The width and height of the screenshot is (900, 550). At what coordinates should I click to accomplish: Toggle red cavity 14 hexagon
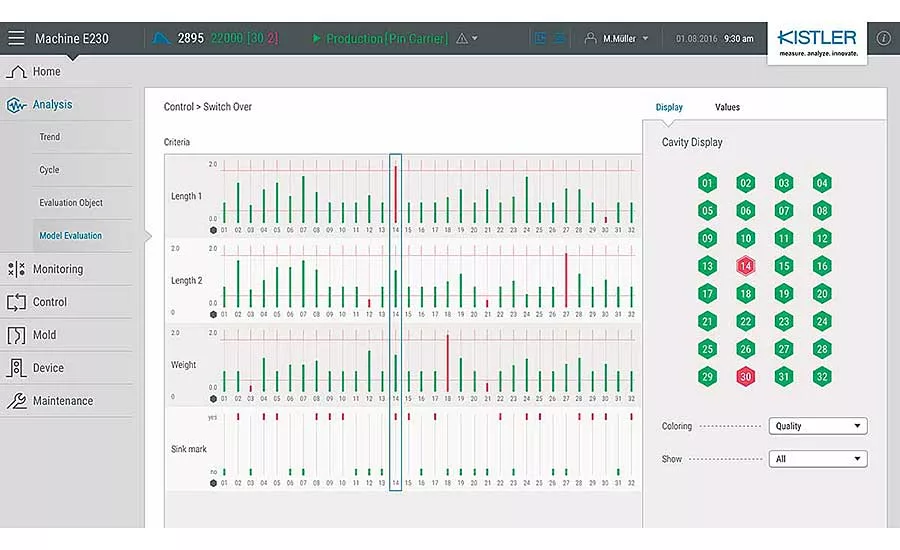745,266
